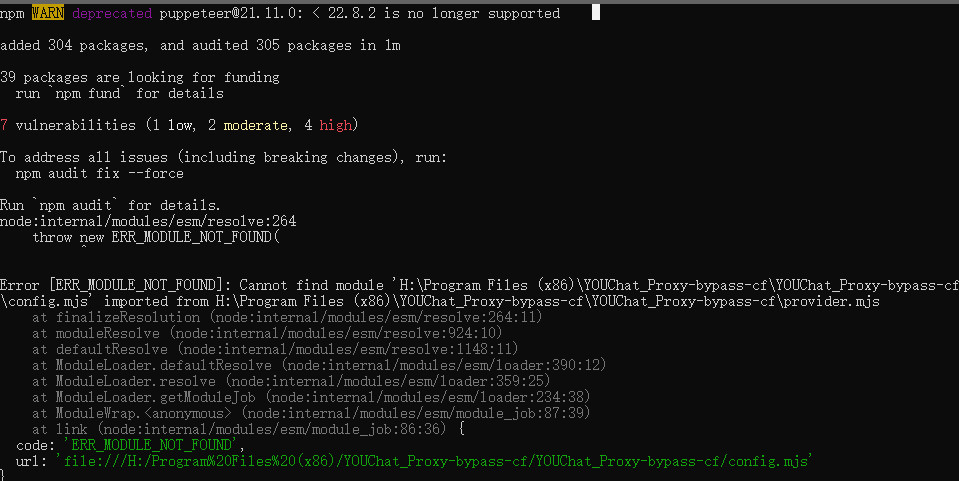Click "Error [ERR_MODULE_NOT_FOUND]" at error line start
959x481 pixels.
pos(116,285)
